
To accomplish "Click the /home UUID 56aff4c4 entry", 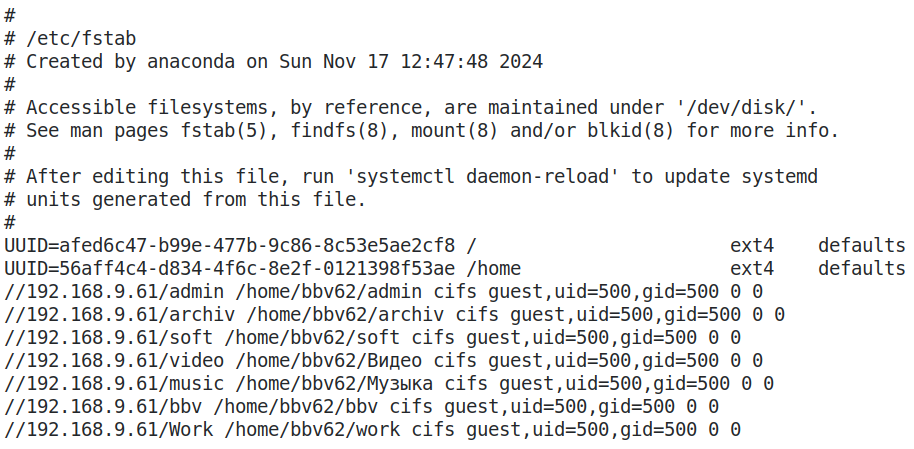I will click(230, 268).
